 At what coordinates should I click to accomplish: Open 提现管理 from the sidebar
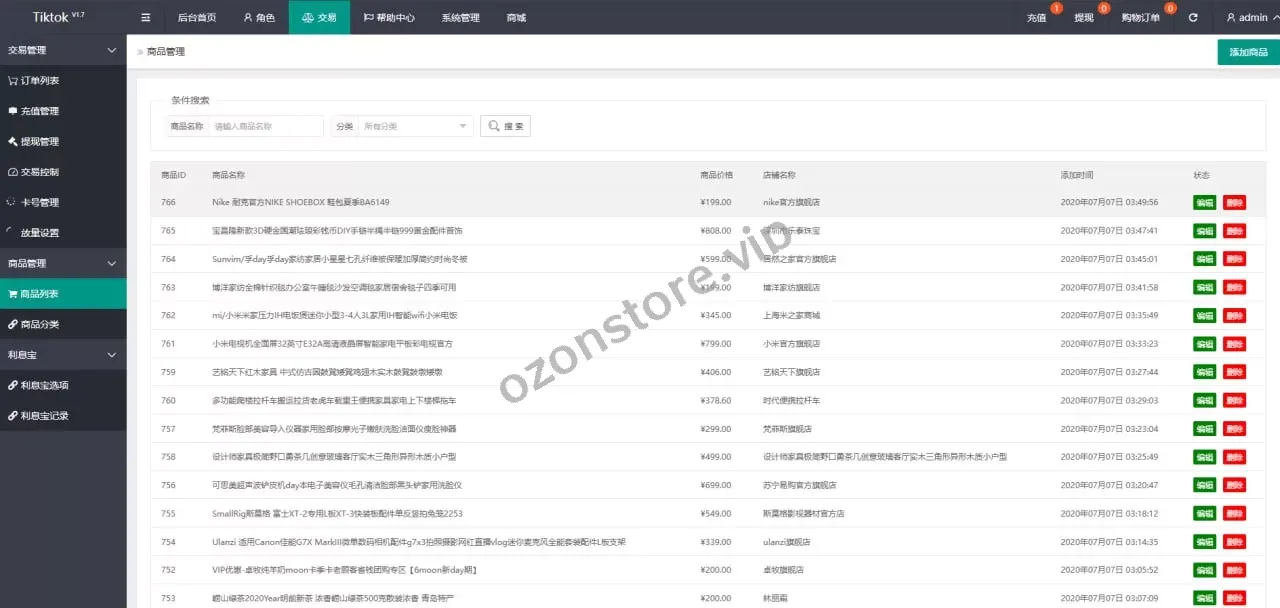point(40,142)
